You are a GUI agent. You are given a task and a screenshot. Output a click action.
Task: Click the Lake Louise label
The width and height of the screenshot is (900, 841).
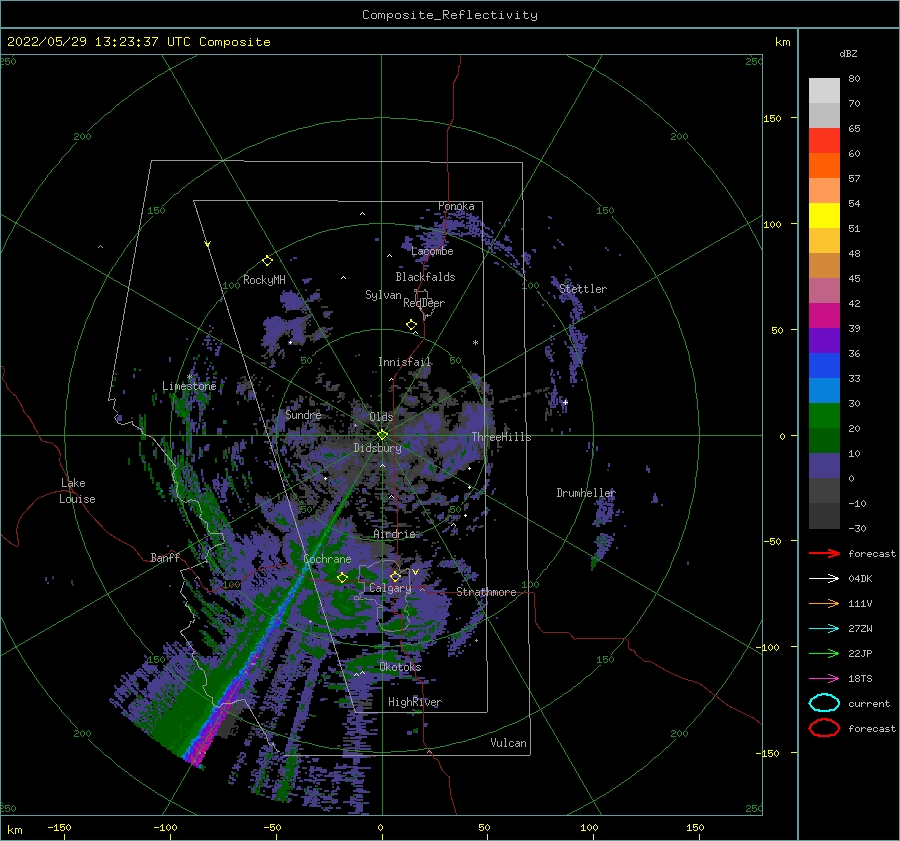point(77,491)
